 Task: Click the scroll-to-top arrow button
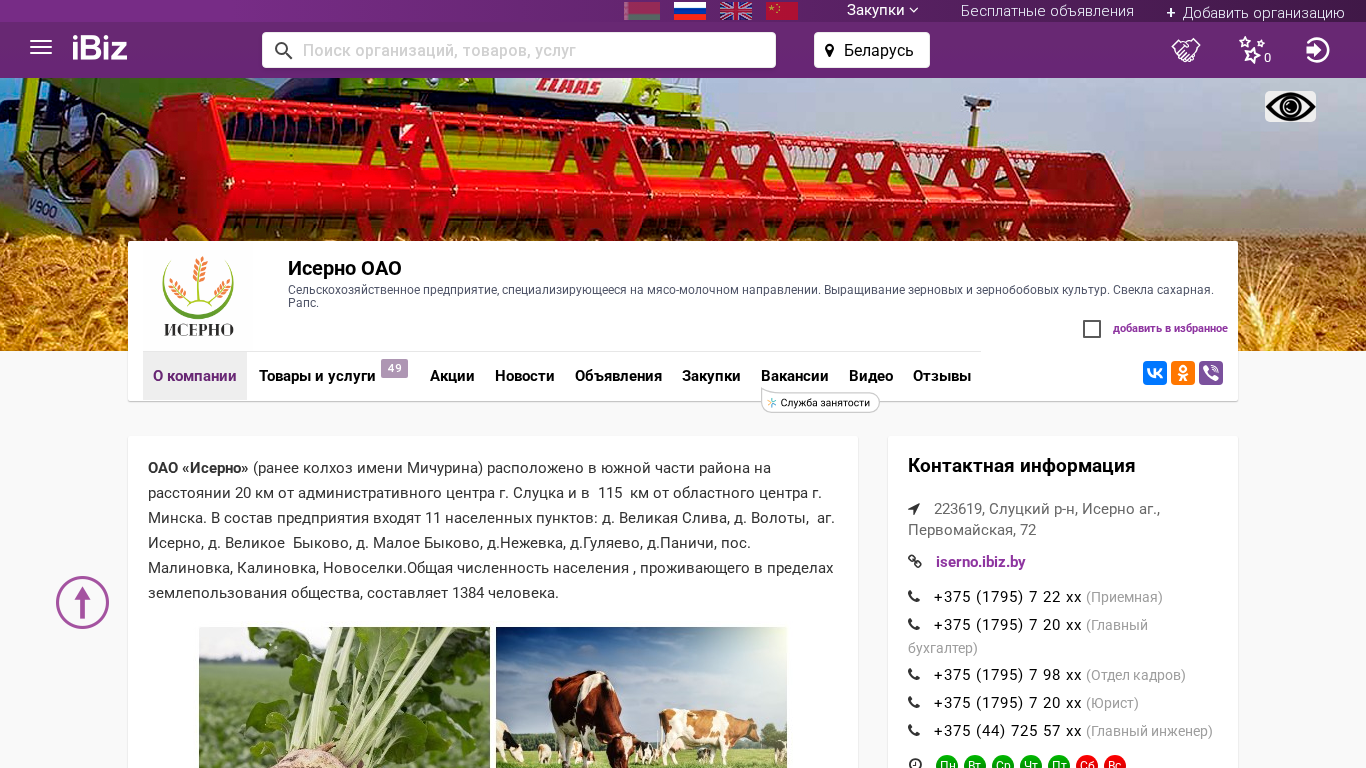pos(82,602)
